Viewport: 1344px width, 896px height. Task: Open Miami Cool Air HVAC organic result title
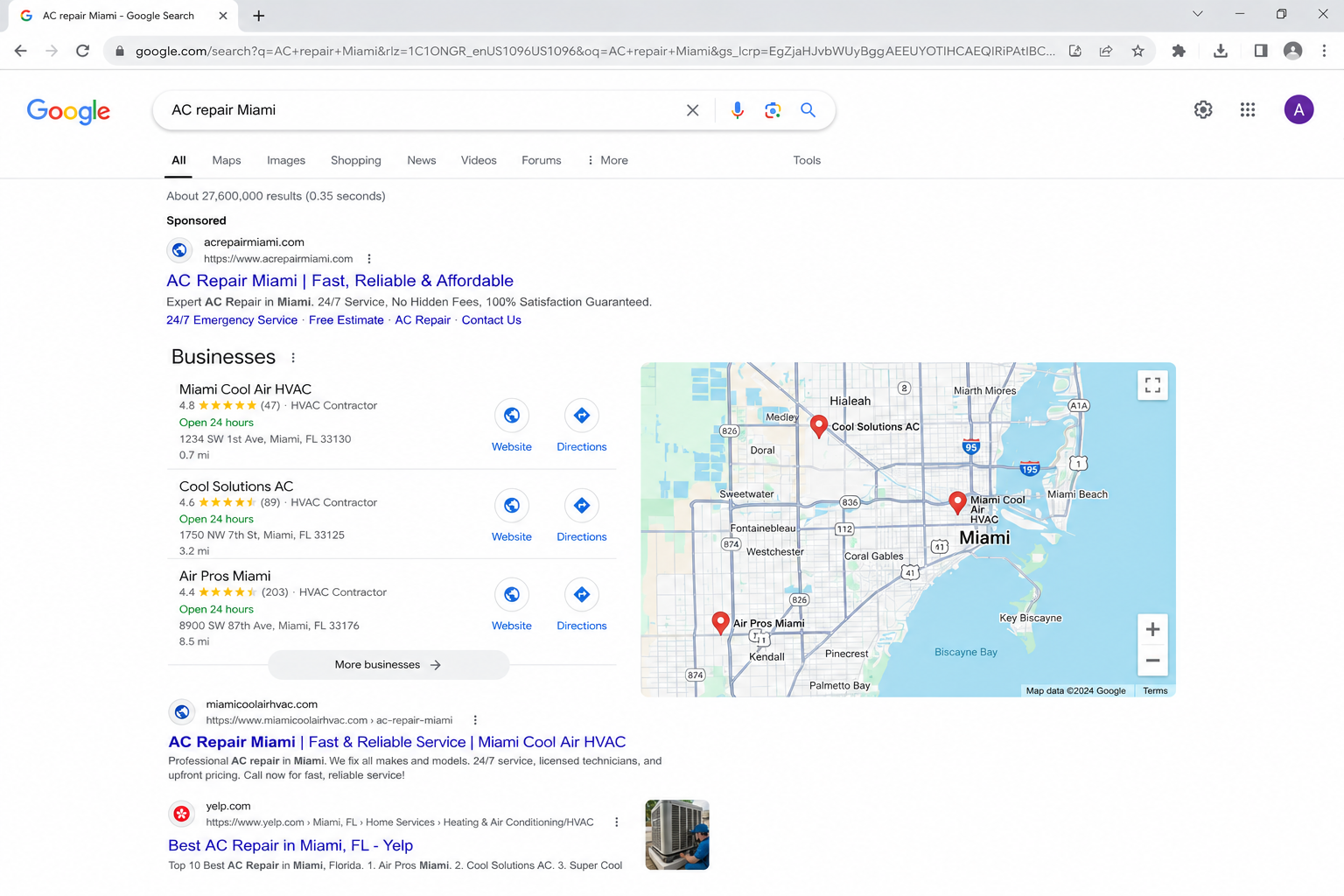397,742
